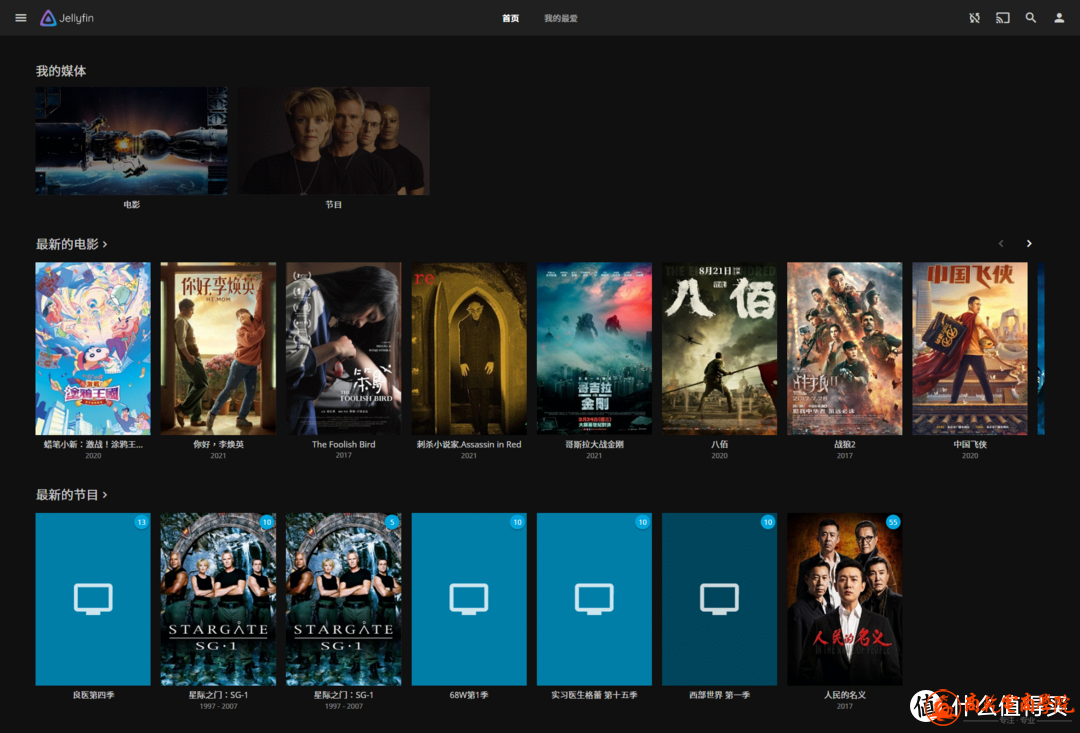Open the 中国飞侠 movie poster
This screenshot has width=1080, height=733.
(970, 348)
